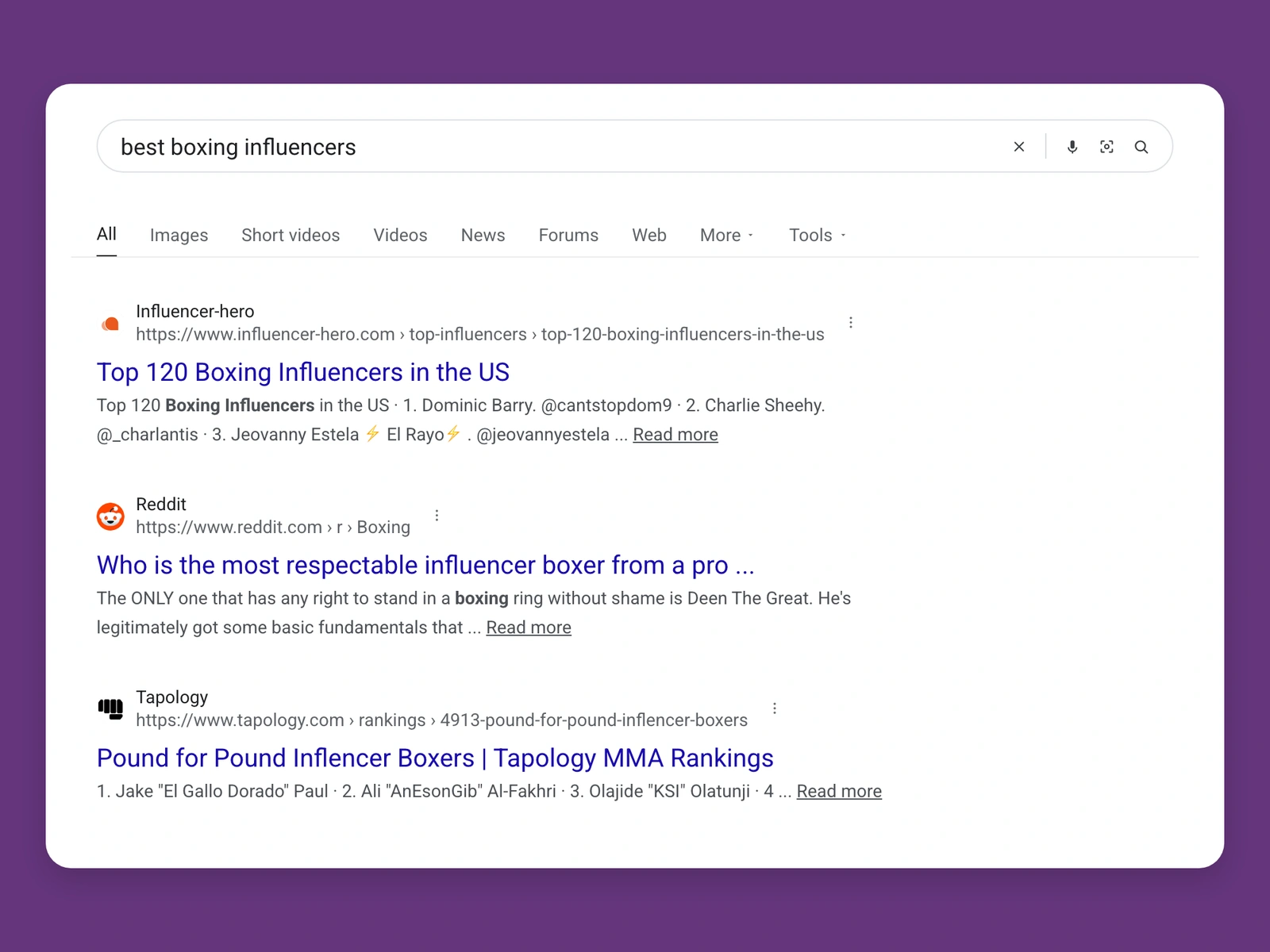Open three-dot menu for Tapology result
Image resolution: width=1270 pixels, height=952 pixels.
point(775,708)
